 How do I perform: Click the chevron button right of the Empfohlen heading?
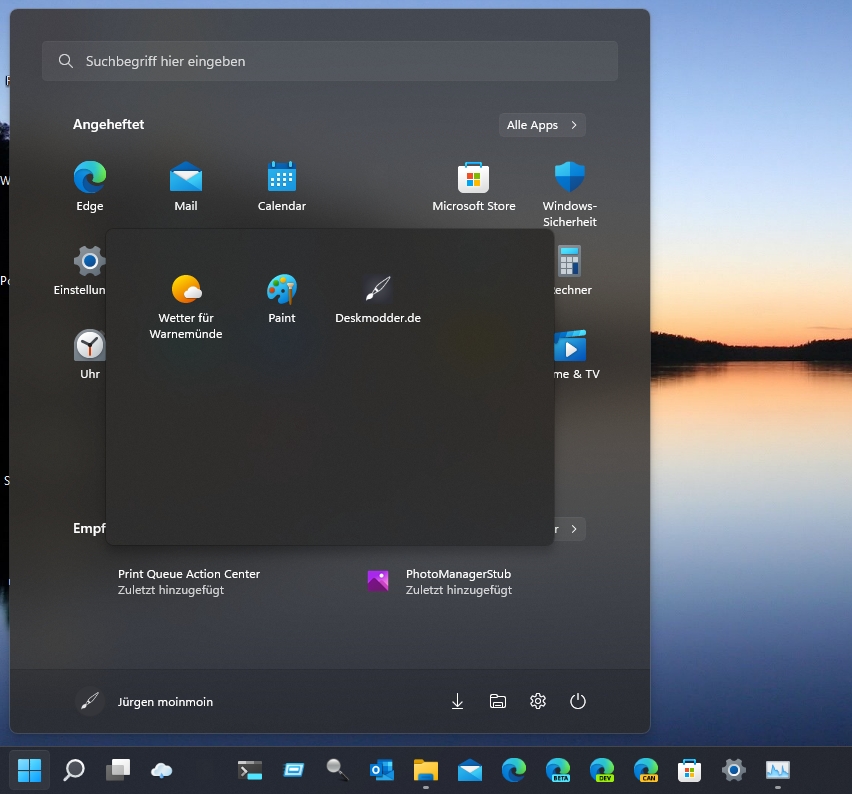click(574, 529)
